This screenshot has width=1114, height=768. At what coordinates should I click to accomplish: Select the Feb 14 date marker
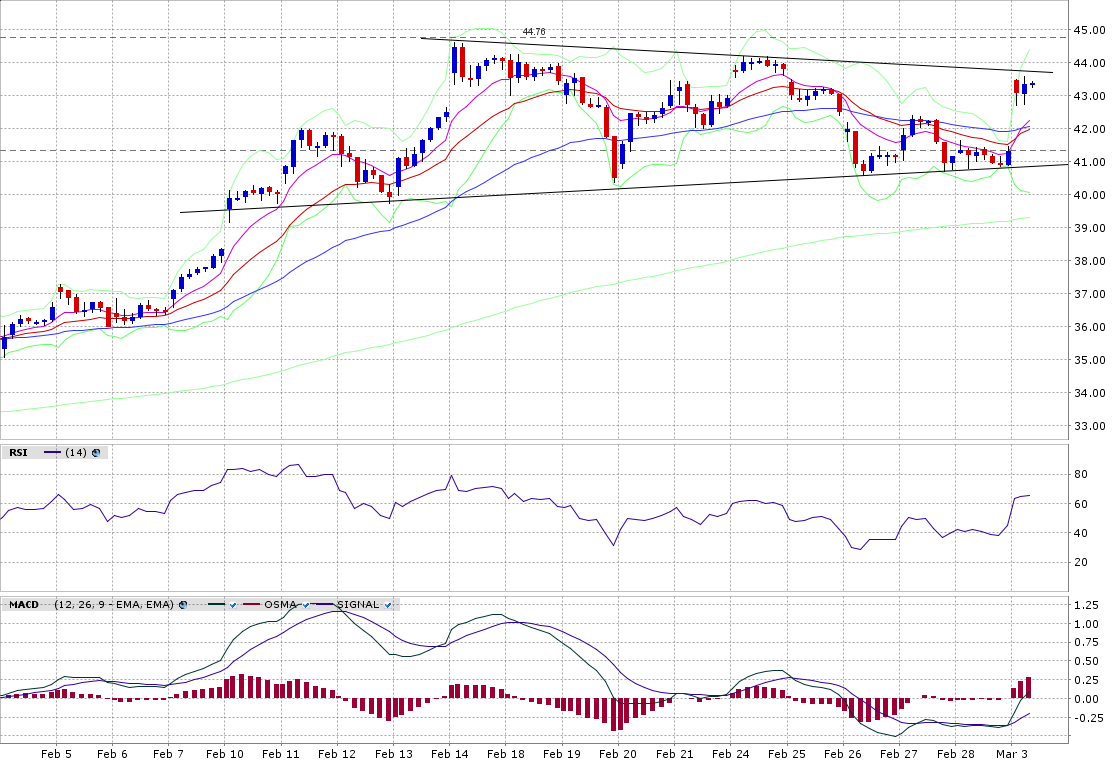pos(450,754)
